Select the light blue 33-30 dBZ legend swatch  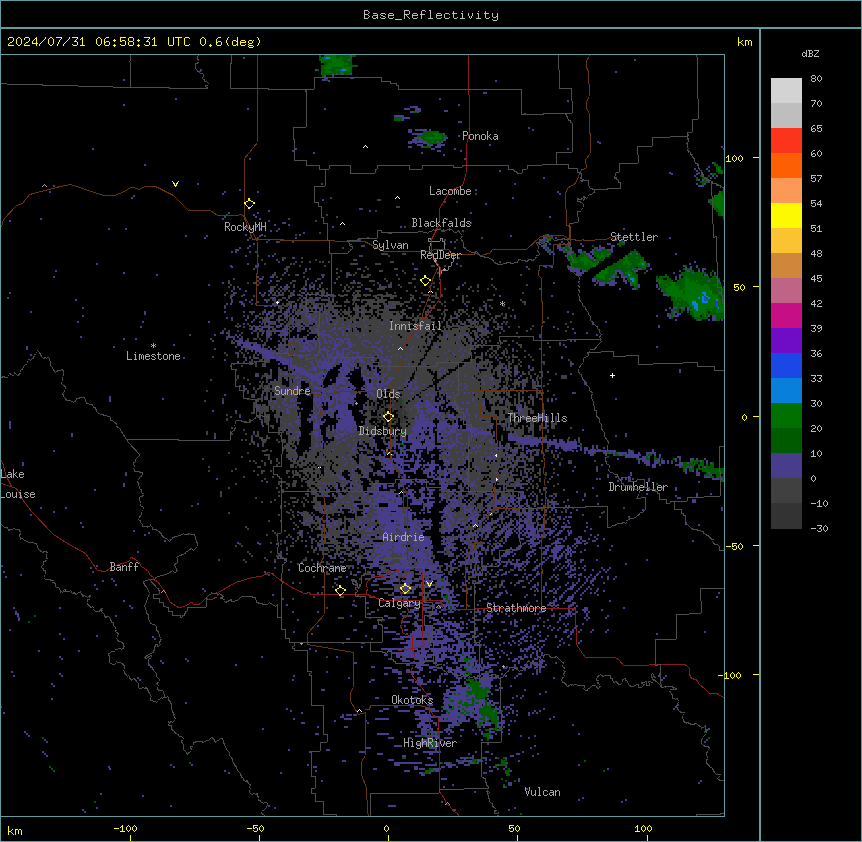786,391
